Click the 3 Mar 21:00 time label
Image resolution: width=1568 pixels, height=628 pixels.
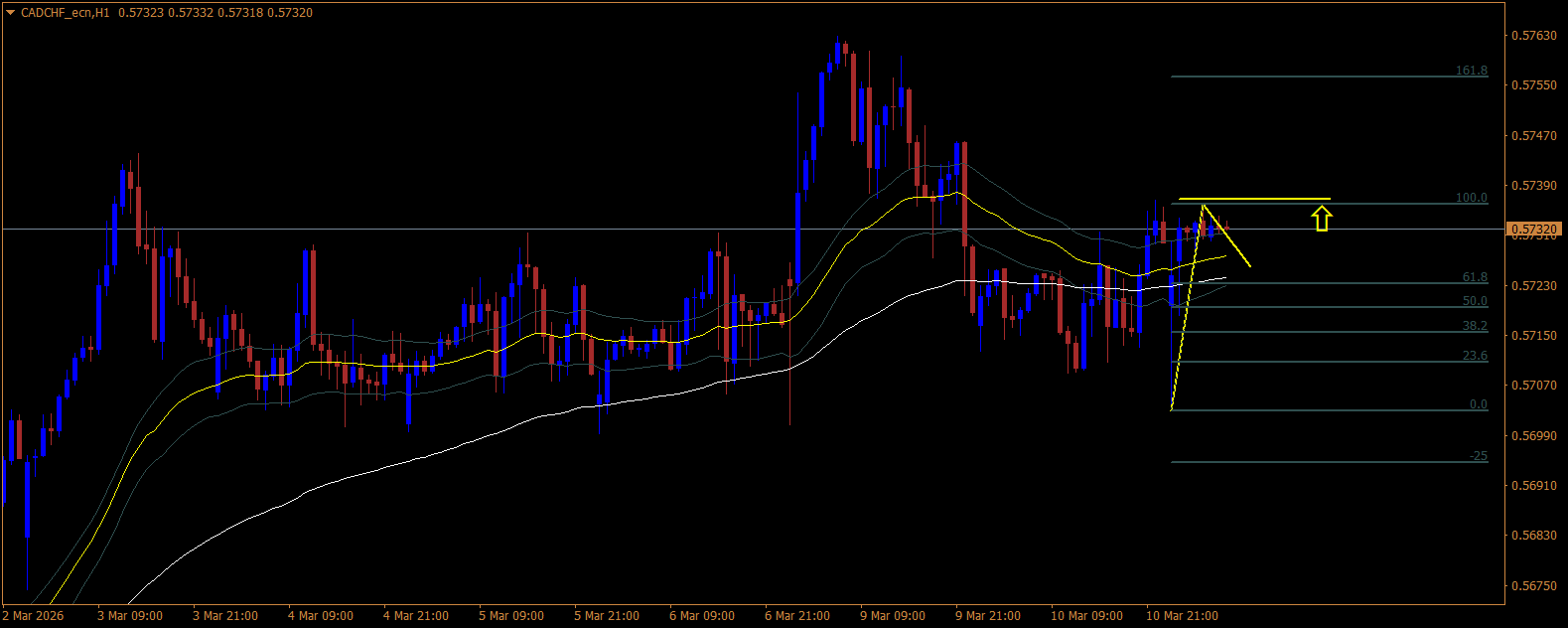tap(224, 616)
